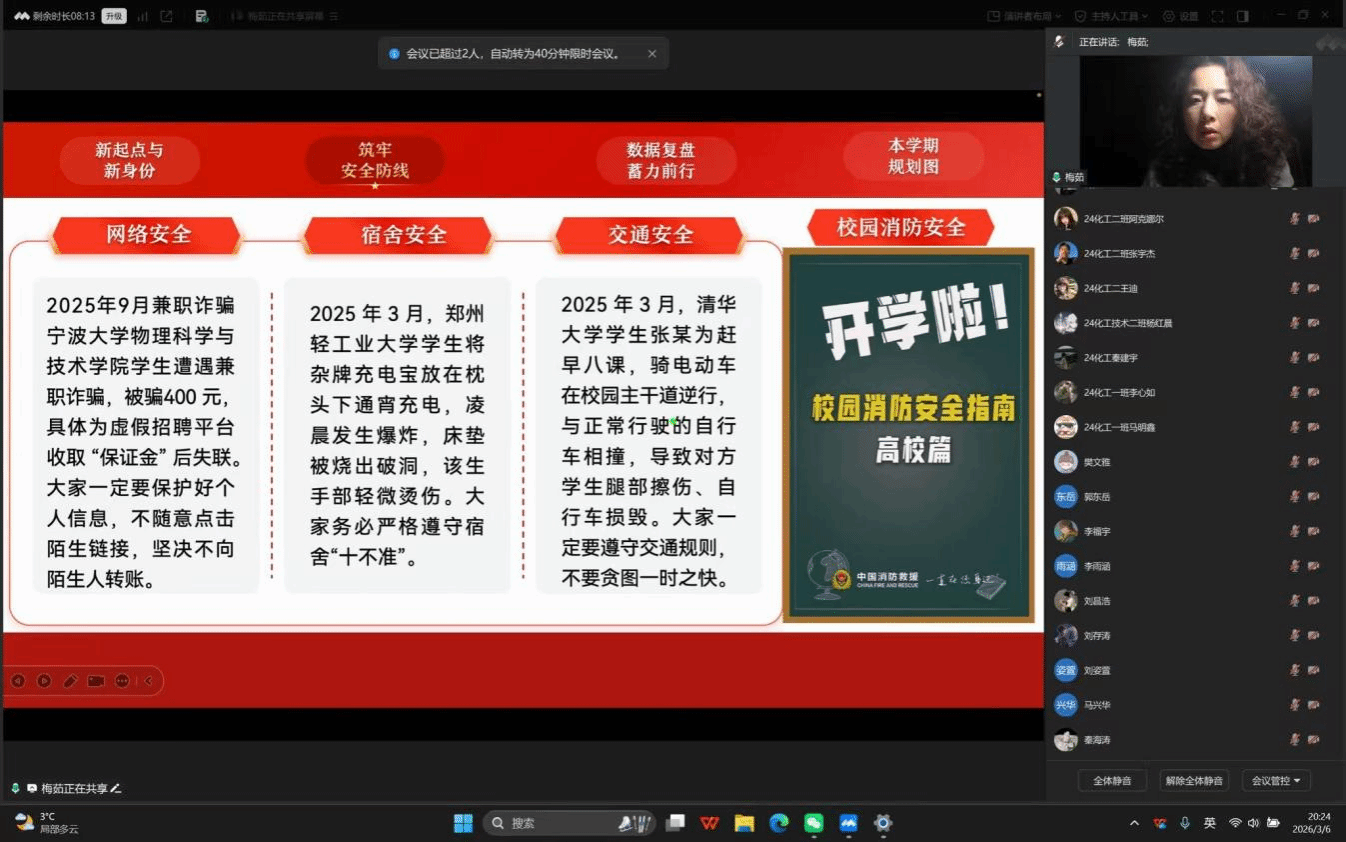The image size is (1346, 842).
Task: Toggle the side panel icon in top bar
Action: pyautogui.click(x=1242, y=16)
